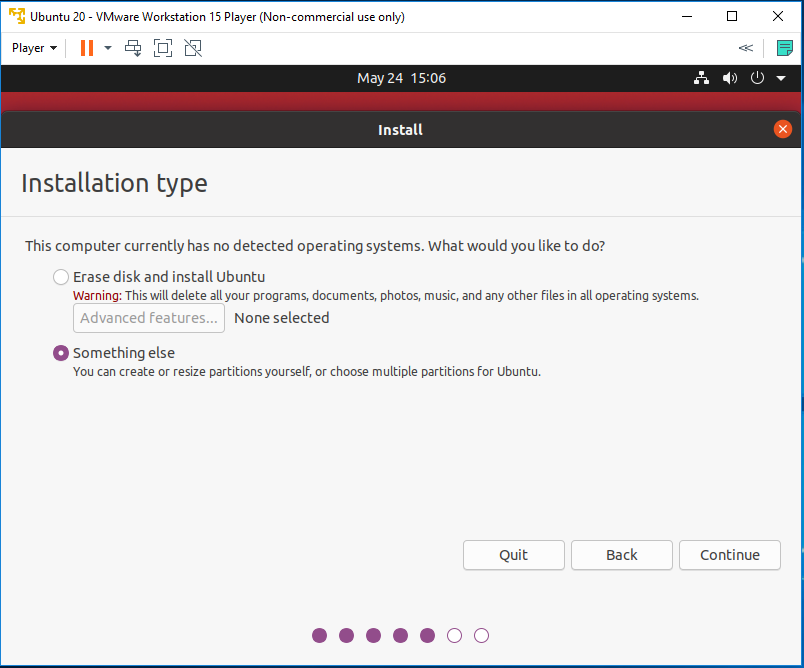Click the 'Installation type' heading
This screenshot has height=668, width=804.
pyautogui.click(x=114, y=184)
